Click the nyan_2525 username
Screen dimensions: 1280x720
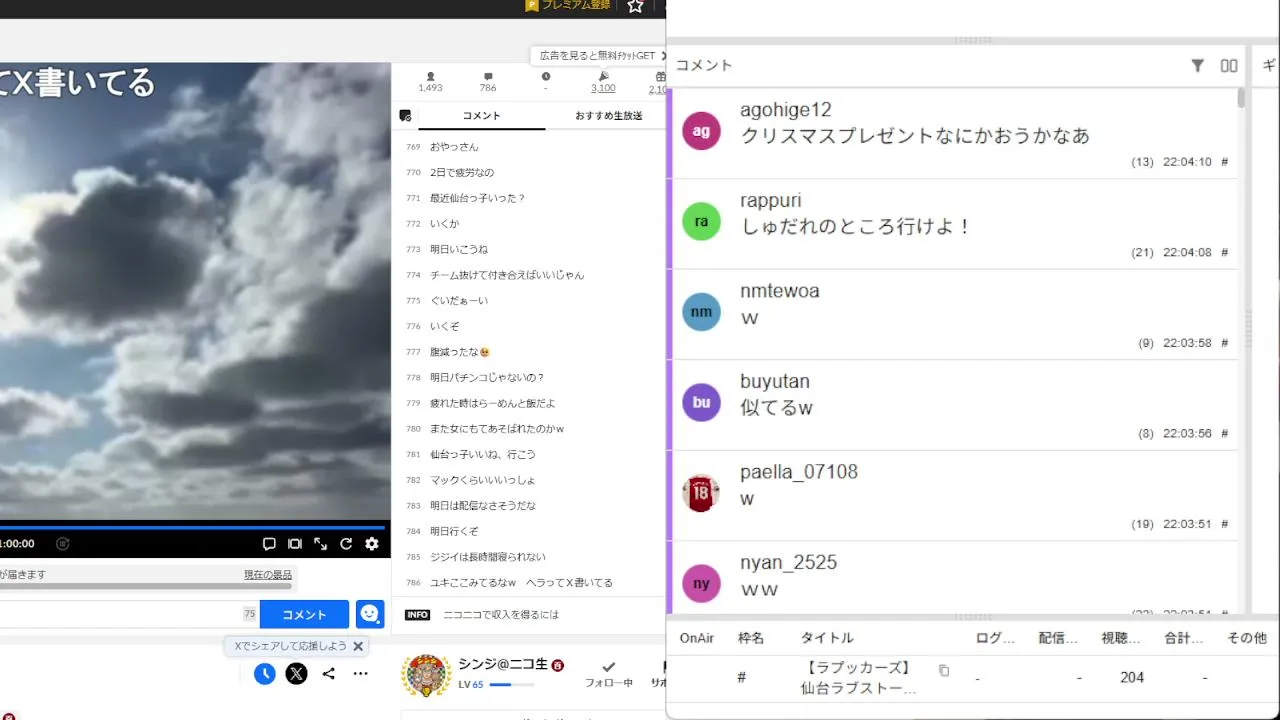point(788,563)
